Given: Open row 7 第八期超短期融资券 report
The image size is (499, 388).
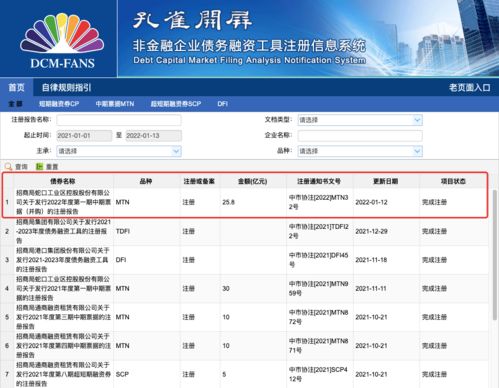Looking at the screenshot, I should 63,374.
